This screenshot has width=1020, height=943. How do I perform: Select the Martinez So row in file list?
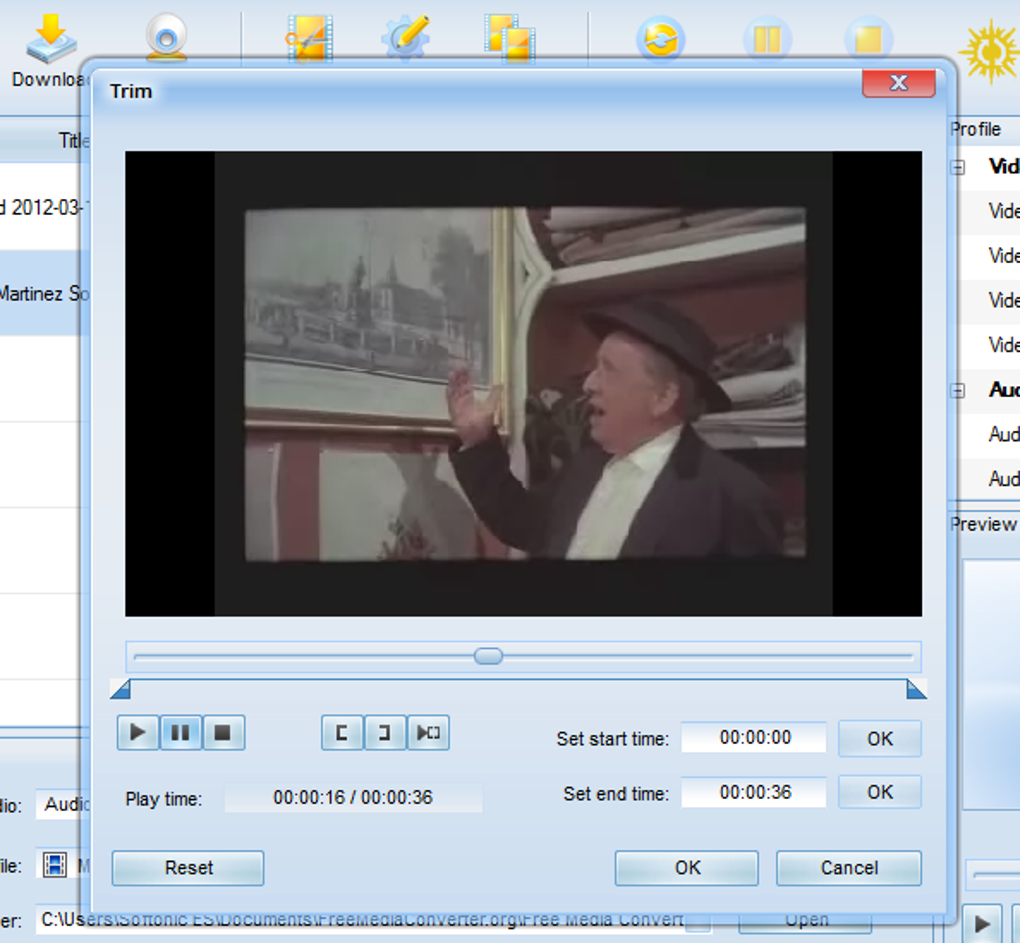click(x=44, y=293)
